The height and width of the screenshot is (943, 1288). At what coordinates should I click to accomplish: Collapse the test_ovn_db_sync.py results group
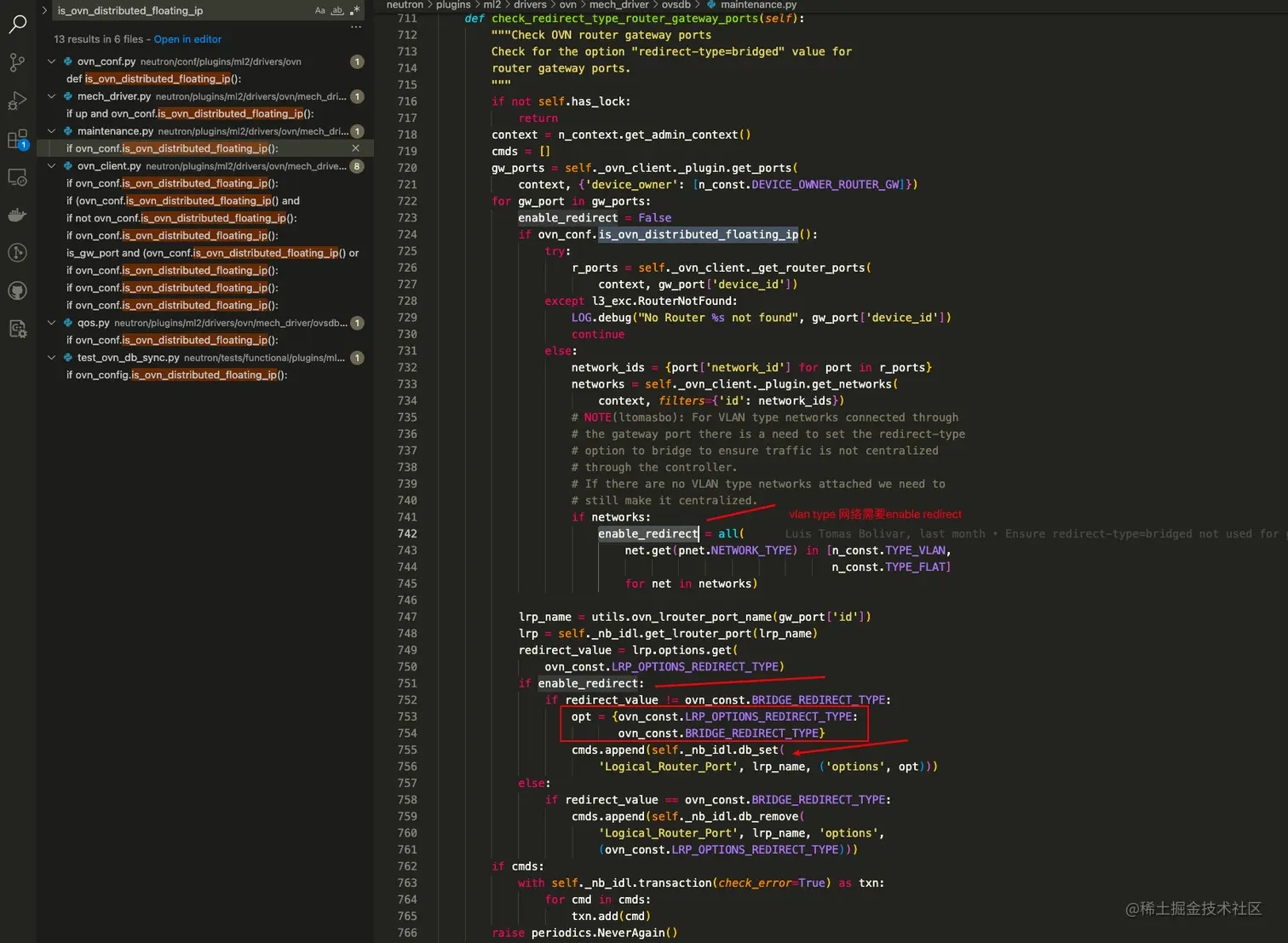coord(52,358)
